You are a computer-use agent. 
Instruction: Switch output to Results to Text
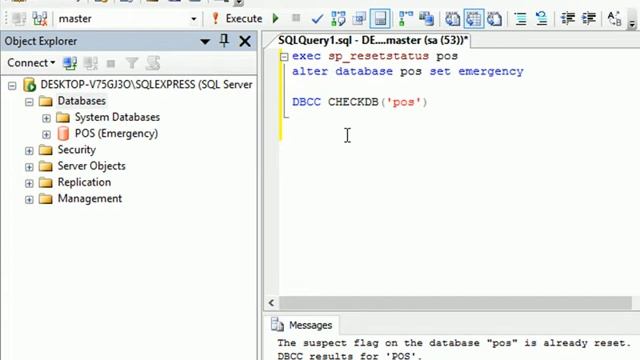click(x=452, y=19)
